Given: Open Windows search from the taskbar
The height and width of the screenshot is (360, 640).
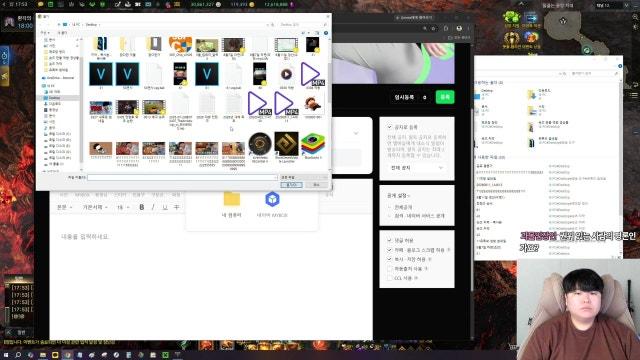Looking at the screenshot, I should (18, 355).
